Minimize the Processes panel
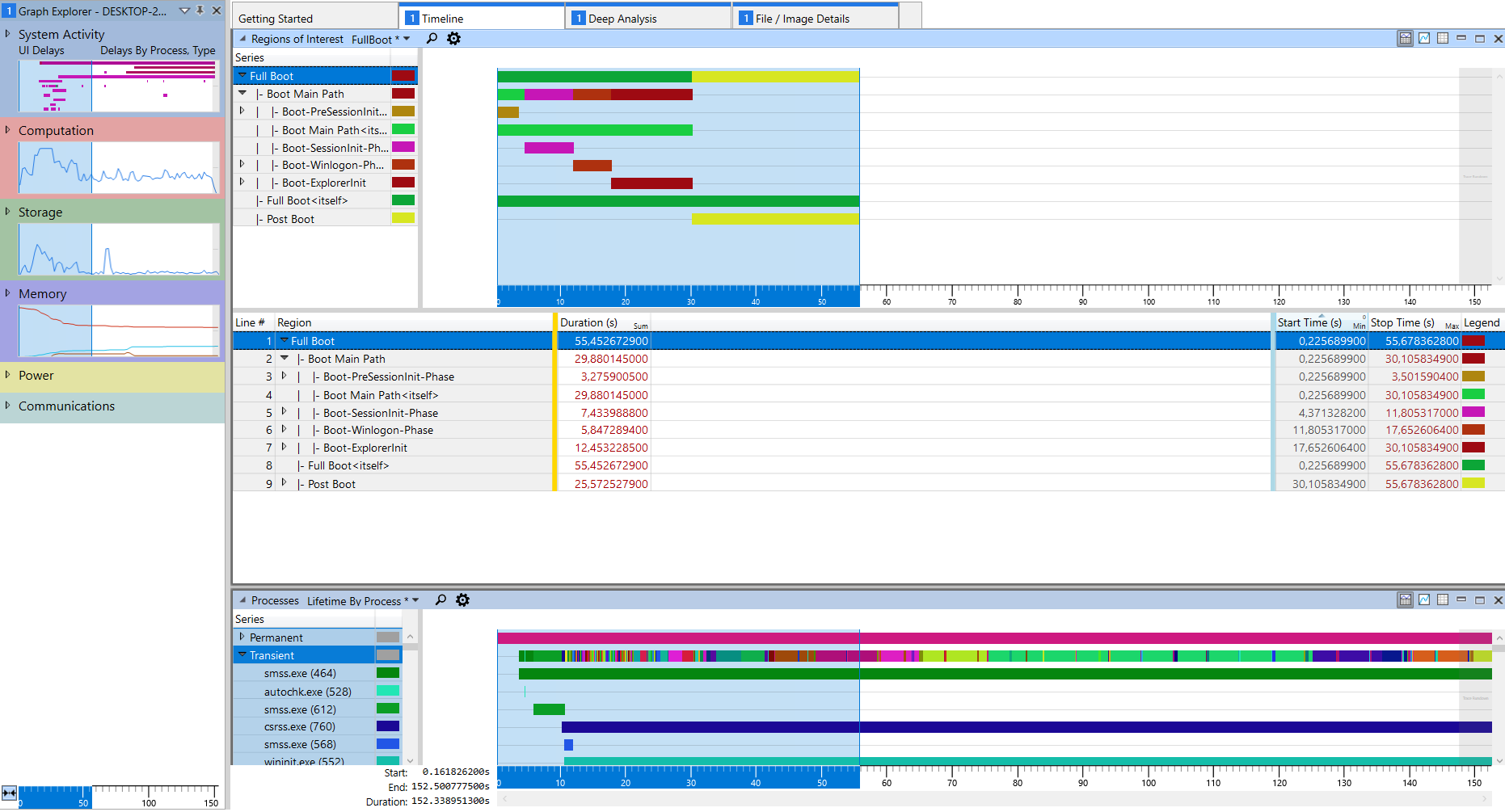Viewport: 1505px width, 812px height. tap(1461, 600)
